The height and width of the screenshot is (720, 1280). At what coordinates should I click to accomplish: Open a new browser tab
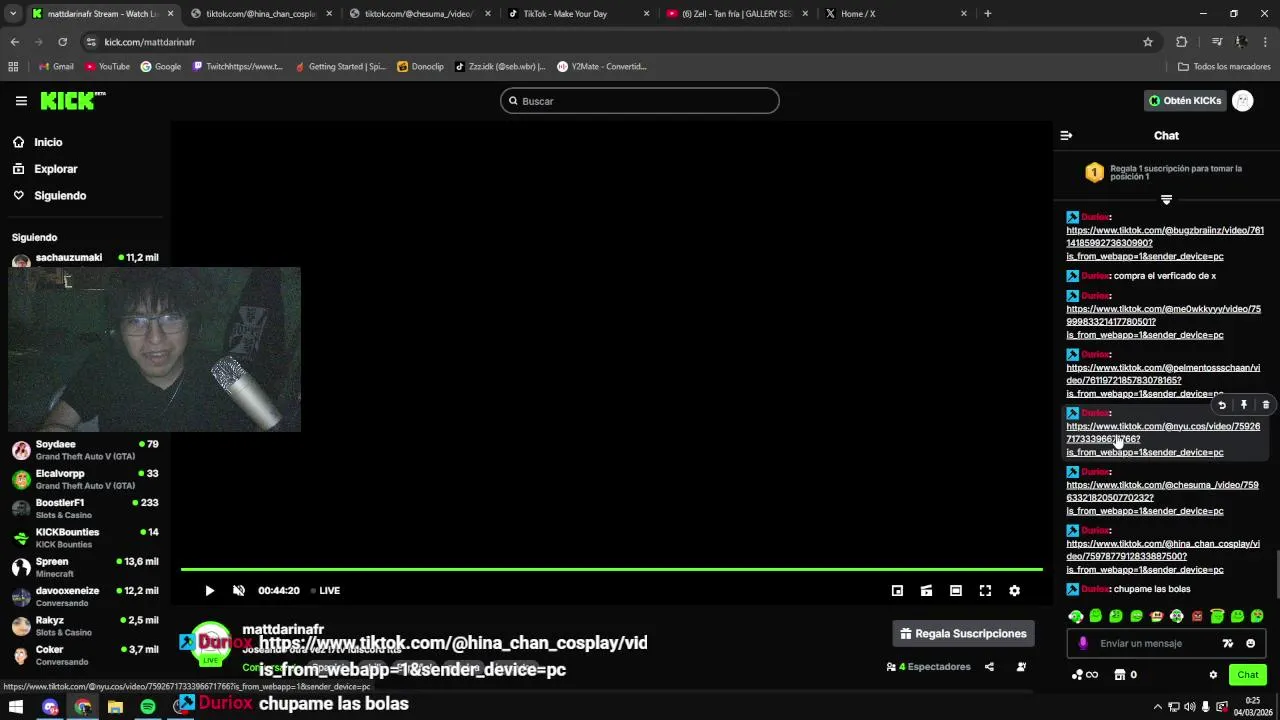click(x=988, y=14)
